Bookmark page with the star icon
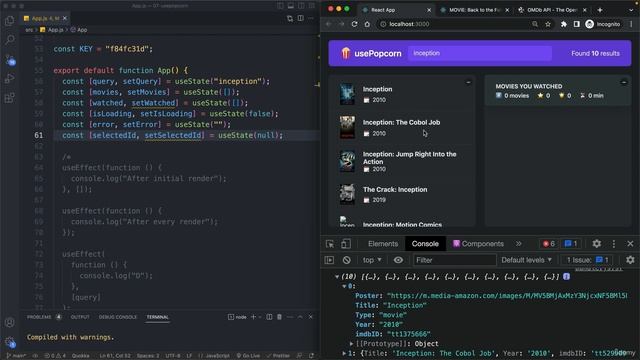This screenshot has height=360, width=640. 548,24
